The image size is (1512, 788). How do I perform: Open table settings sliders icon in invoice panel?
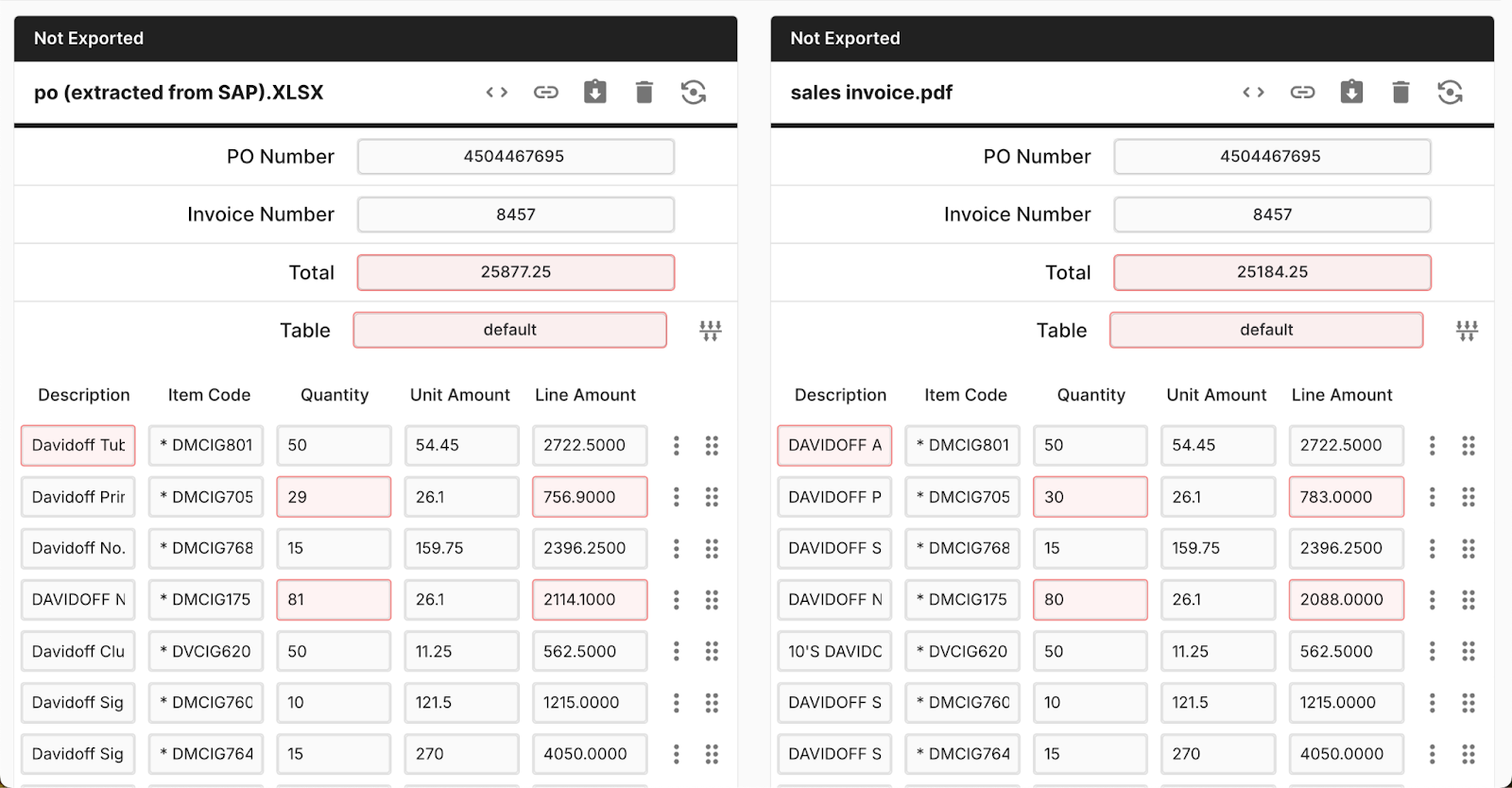pos(1468,331)
